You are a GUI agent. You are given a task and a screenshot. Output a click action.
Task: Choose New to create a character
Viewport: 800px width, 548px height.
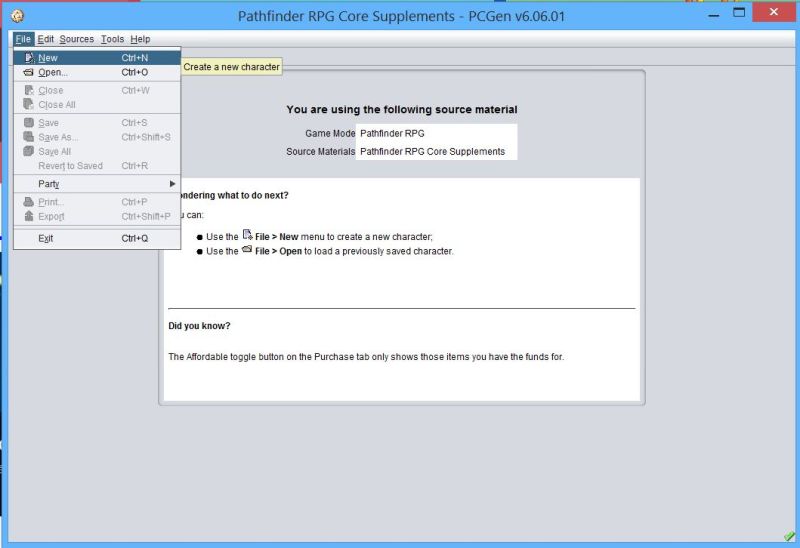[x=97, y=58]
